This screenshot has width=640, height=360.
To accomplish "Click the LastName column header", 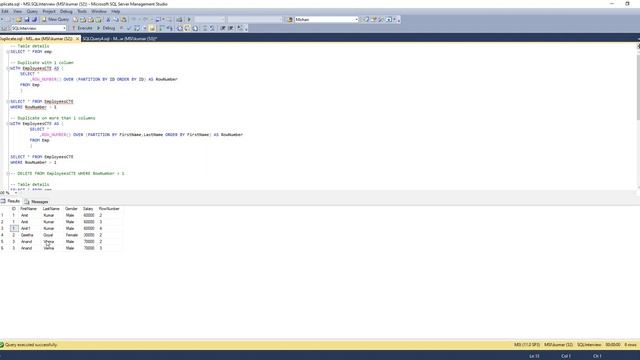I will click(51, 209).
